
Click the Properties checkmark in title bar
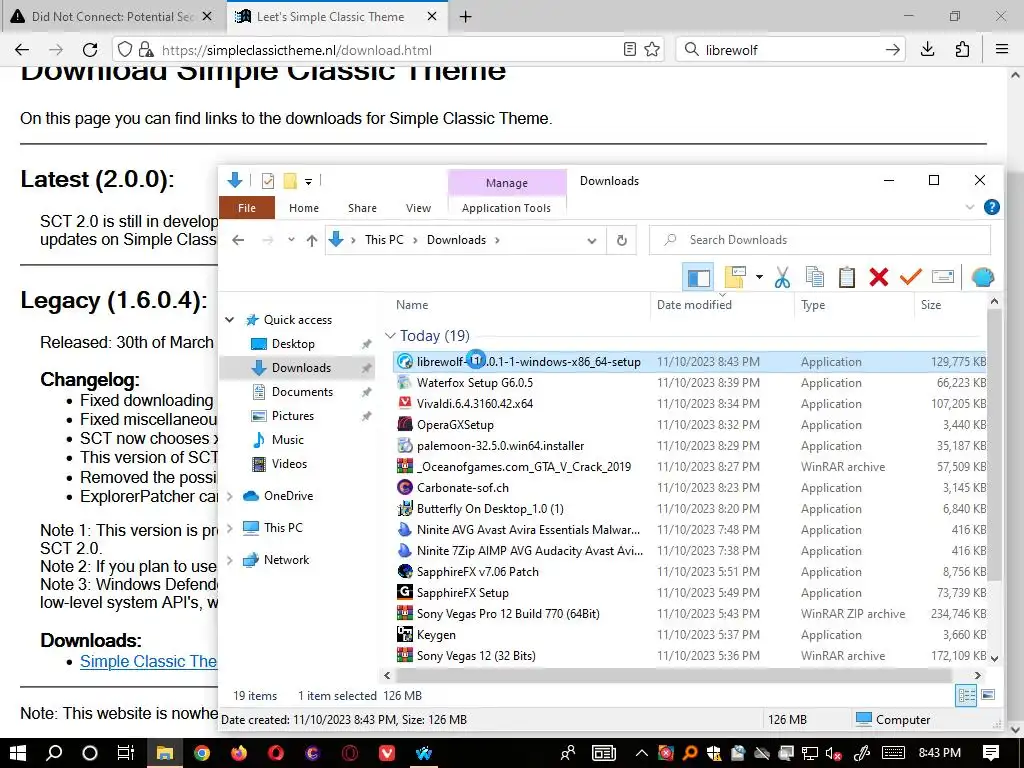268,181
